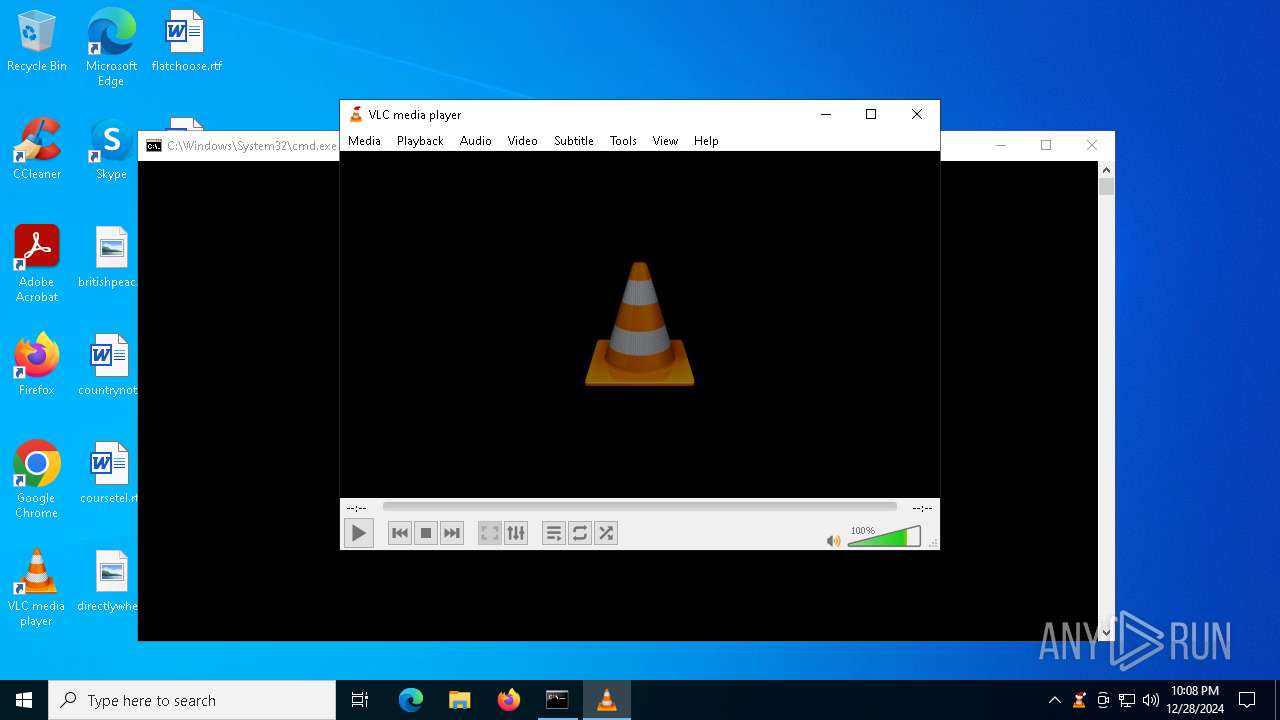The width and height of the screenshot is (1280, 720).
Task: Open the Help menu
Action: pyautogui.click(x=706, y=141)
